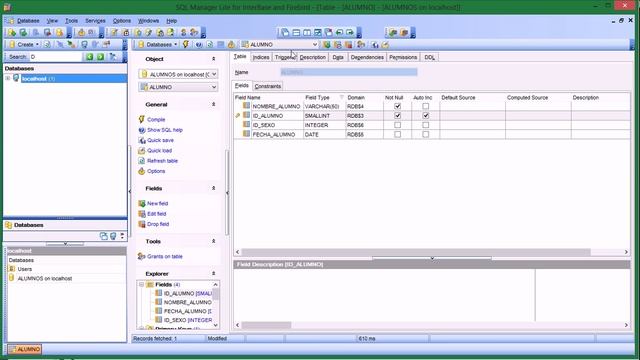Enable Auto Inc for NOMBRE_ALUMNO

coord(425,106)
